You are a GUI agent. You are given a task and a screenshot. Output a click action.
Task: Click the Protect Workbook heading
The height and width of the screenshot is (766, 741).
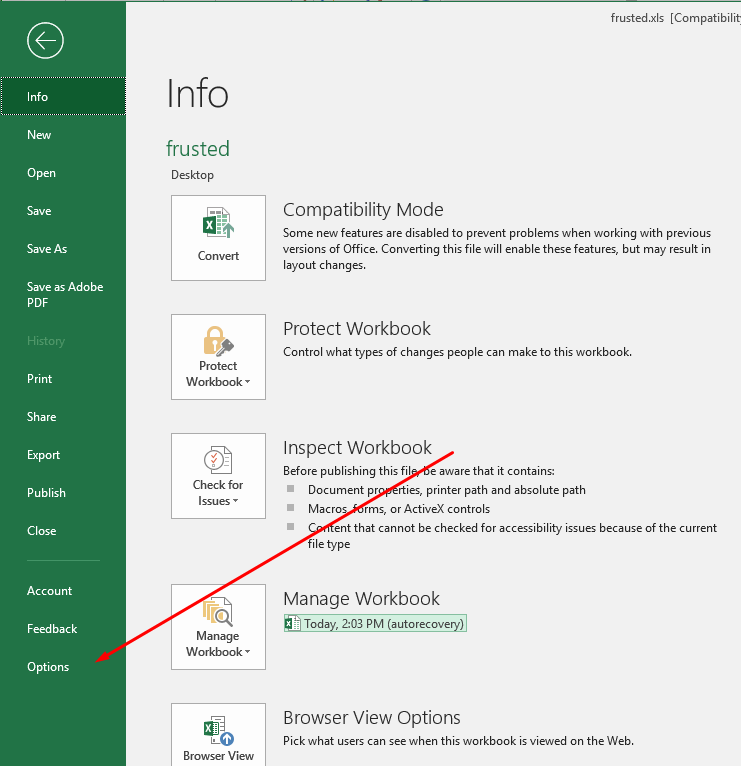(357, 328)
